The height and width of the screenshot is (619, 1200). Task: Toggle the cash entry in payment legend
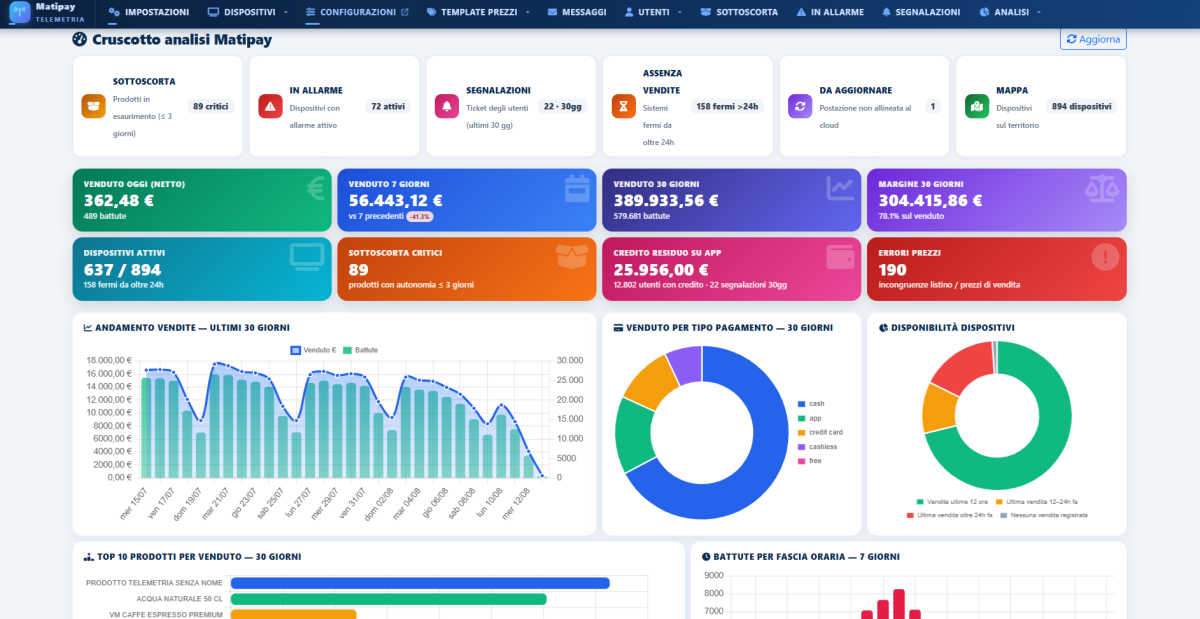click(810, 403)
